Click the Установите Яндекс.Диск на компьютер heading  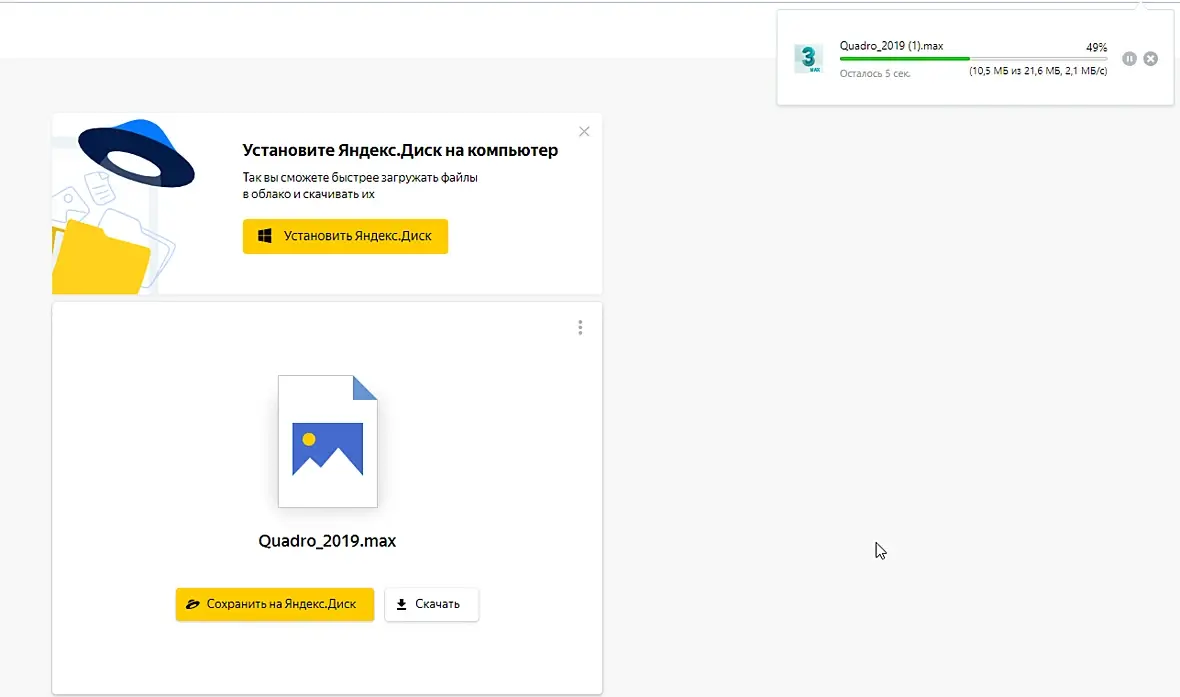point(400,151)
